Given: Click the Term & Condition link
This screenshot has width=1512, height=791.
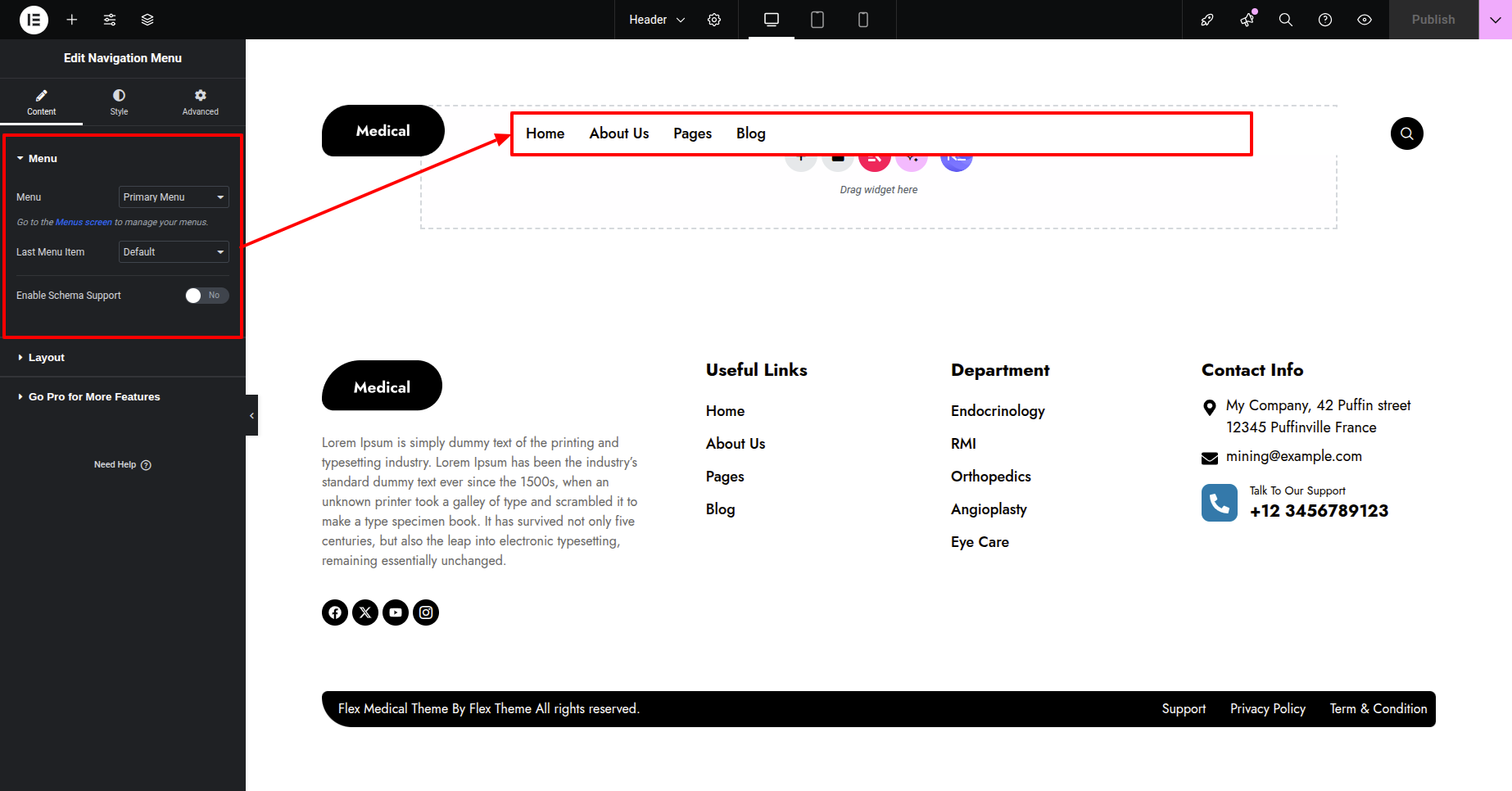Looking at the screenshot, I should click(1378, 709).
